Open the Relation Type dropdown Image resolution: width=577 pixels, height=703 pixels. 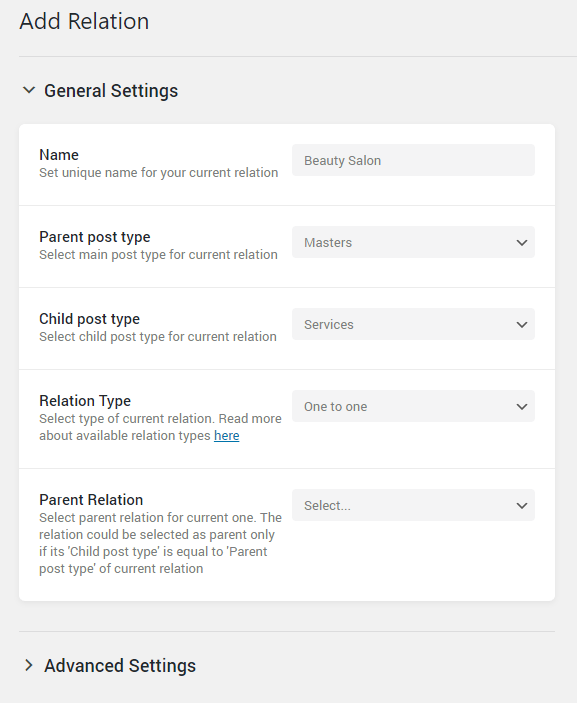[413, 406]
